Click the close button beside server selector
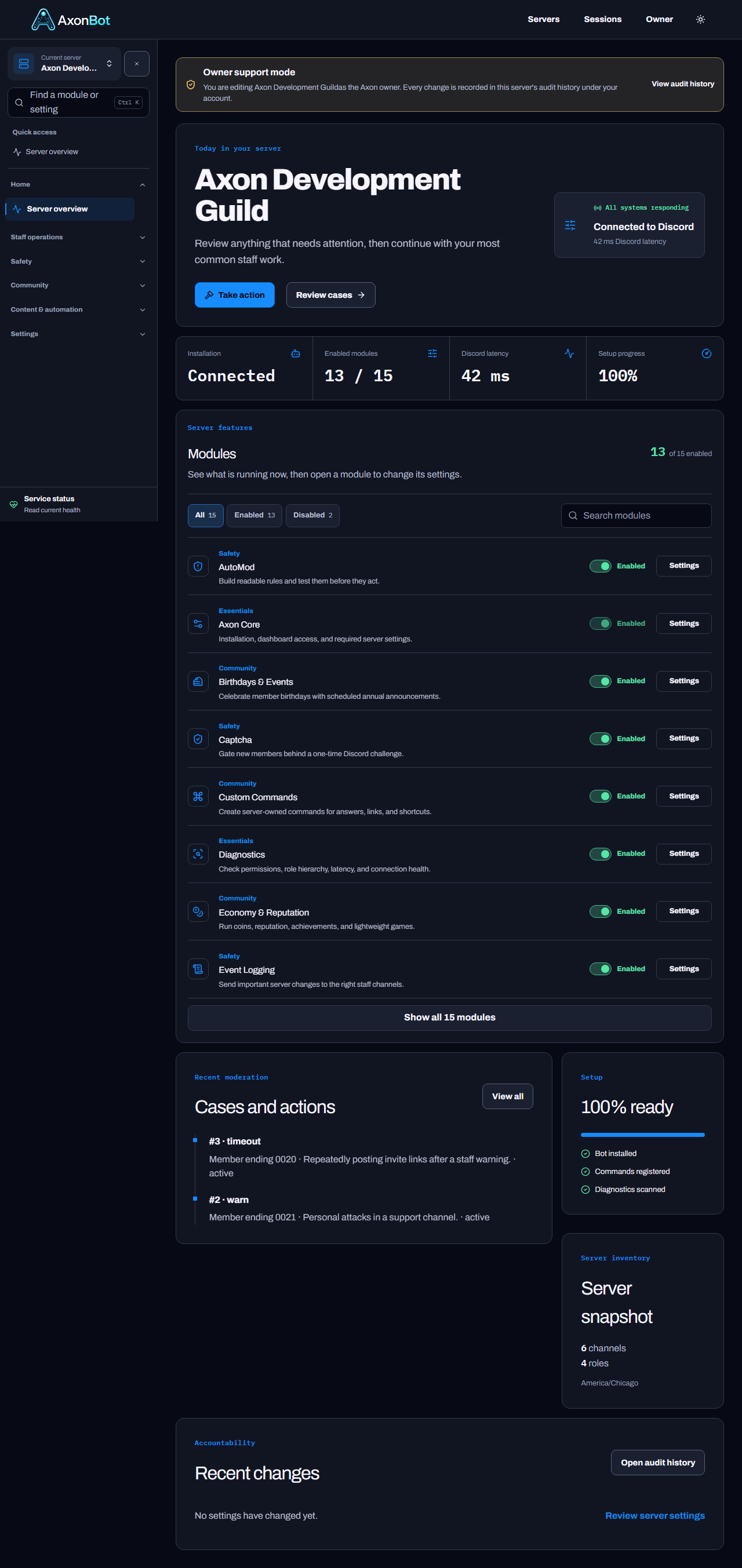Screen dimensions: 742x1568 136,64
